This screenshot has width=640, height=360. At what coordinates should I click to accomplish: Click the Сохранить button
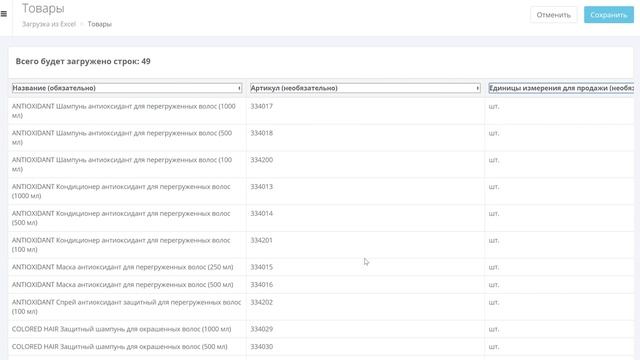[x=609, y=15]
